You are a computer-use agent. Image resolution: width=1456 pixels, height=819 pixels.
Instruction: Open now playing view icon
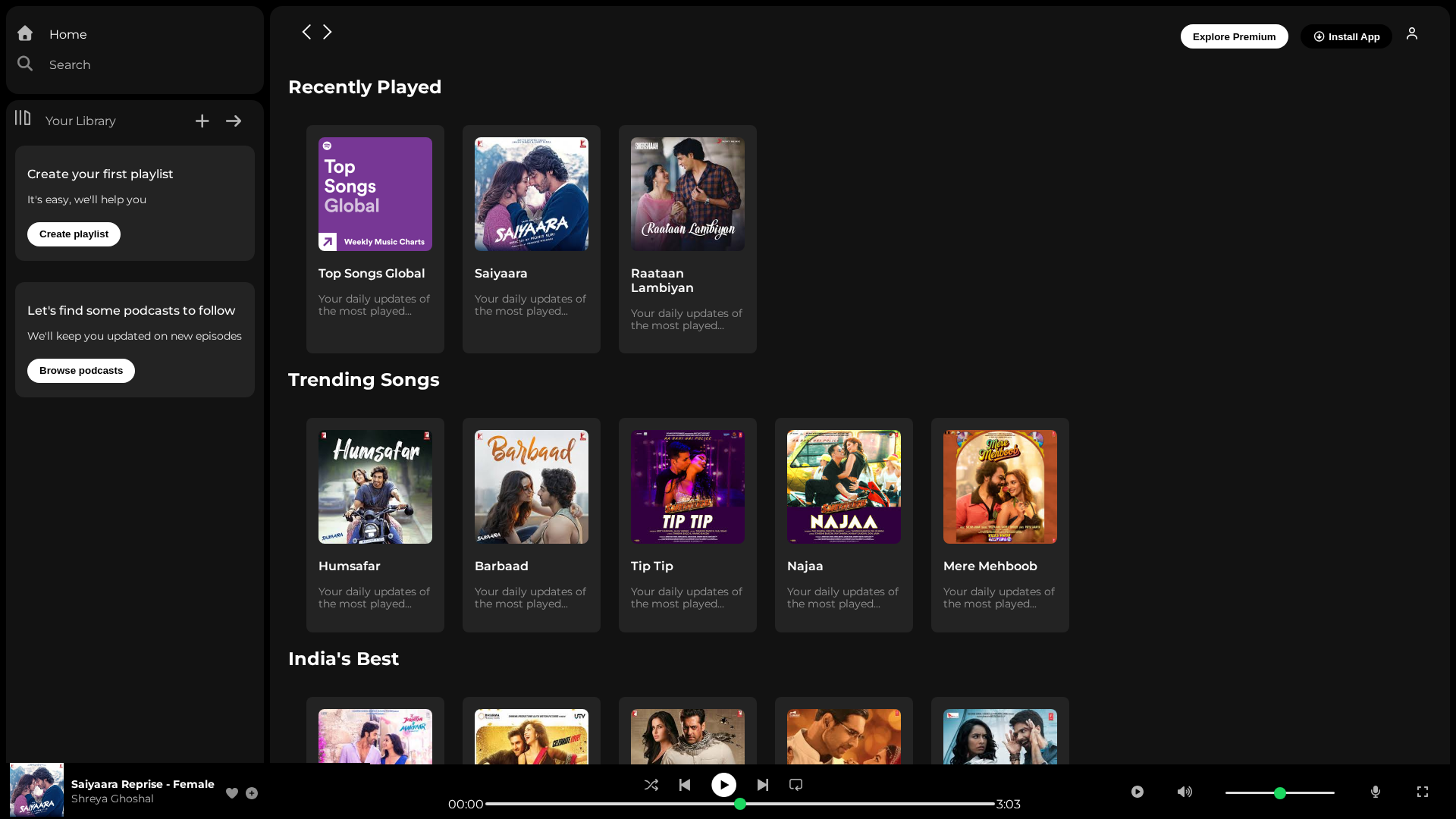coord(1137,792)
